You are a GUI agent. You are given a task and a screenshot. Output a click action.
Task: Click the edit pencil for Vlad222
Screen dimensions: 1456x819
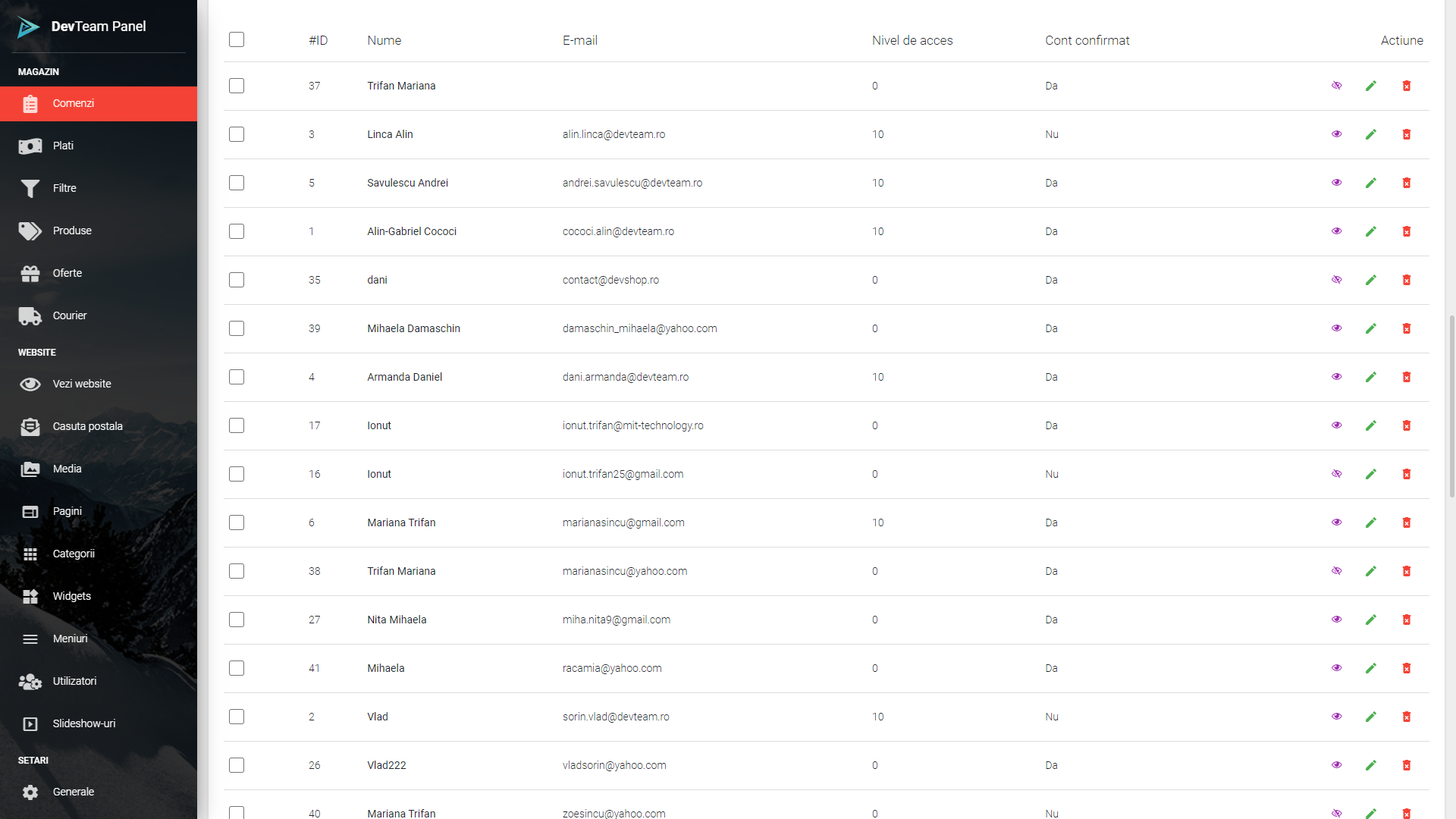1371,765
